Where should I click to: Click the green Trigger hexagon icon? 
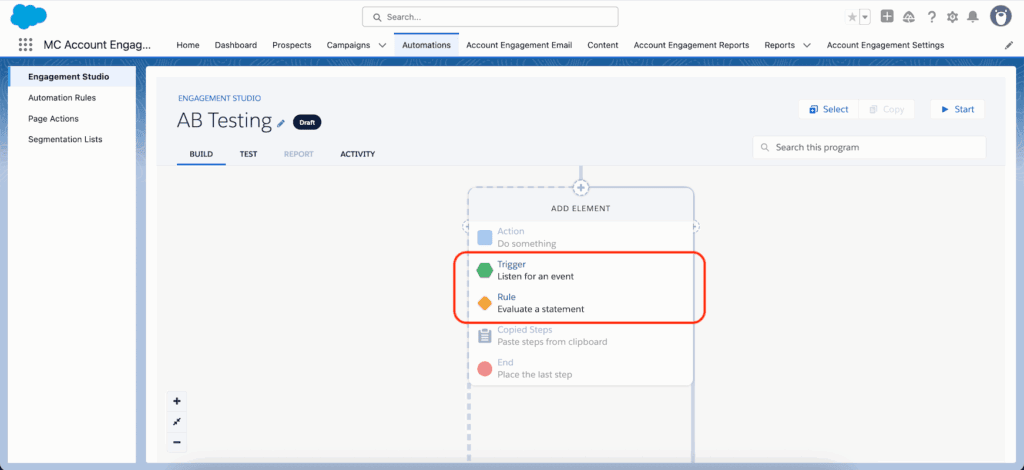pos(485,270)
